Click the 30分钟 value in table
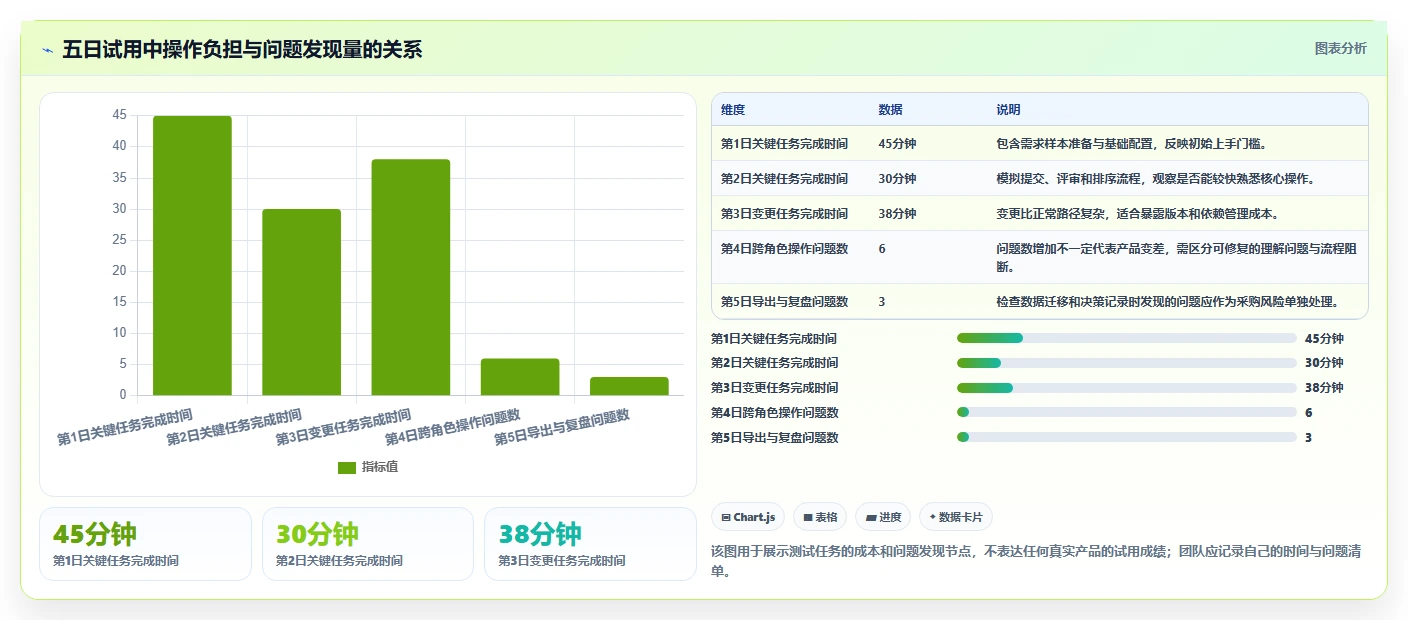 pyautogui.click(x=897, y=179)
